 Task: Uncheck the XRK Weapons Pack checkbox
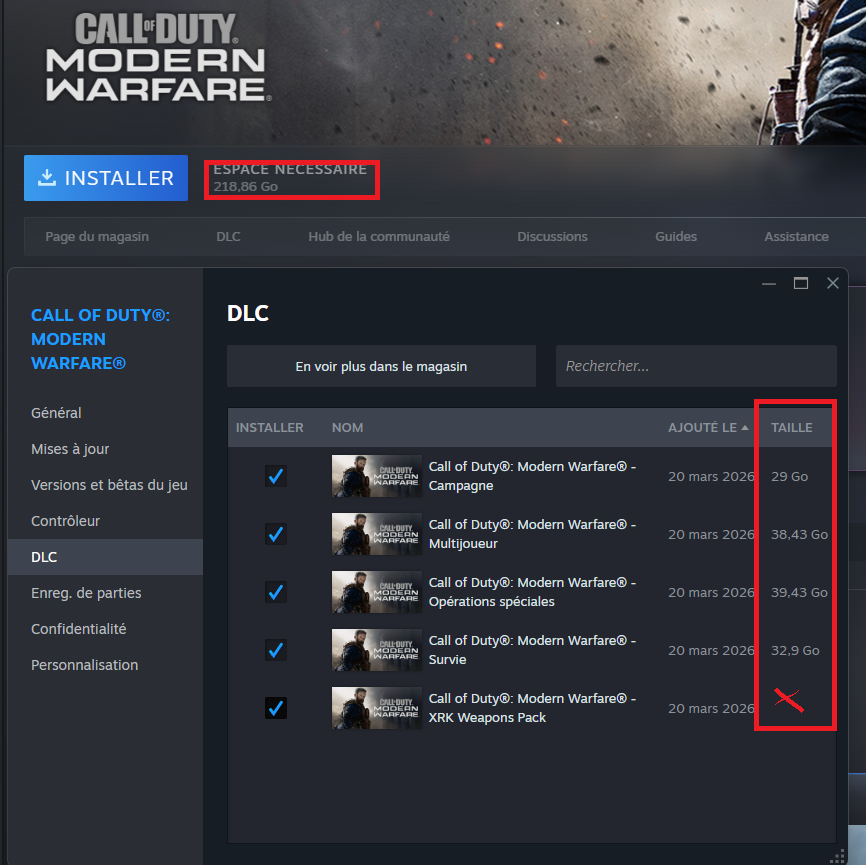pyautogui.click(x=276, y=708)
